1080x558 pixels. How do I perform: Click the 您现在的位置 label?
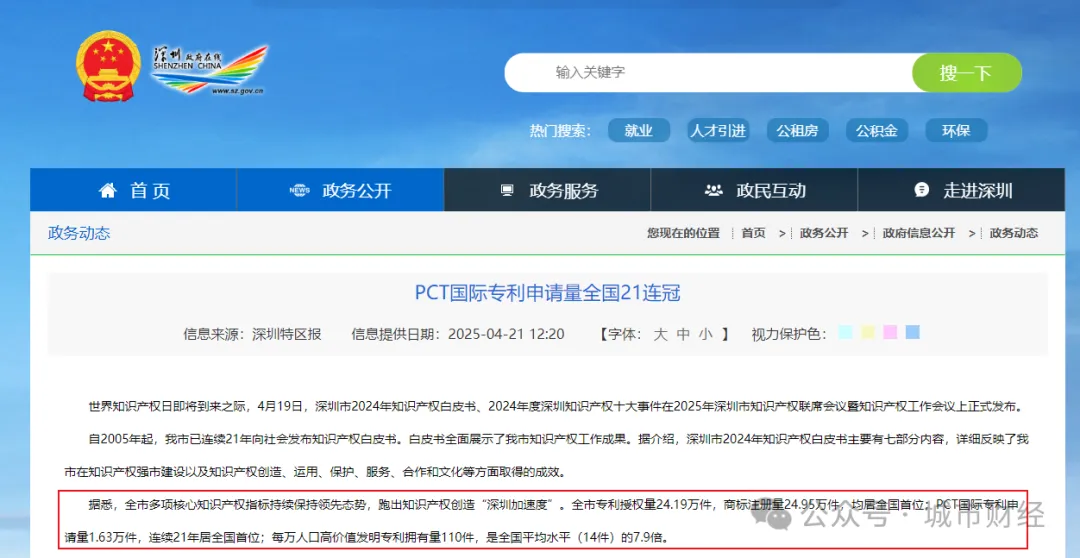pos(683,233)
